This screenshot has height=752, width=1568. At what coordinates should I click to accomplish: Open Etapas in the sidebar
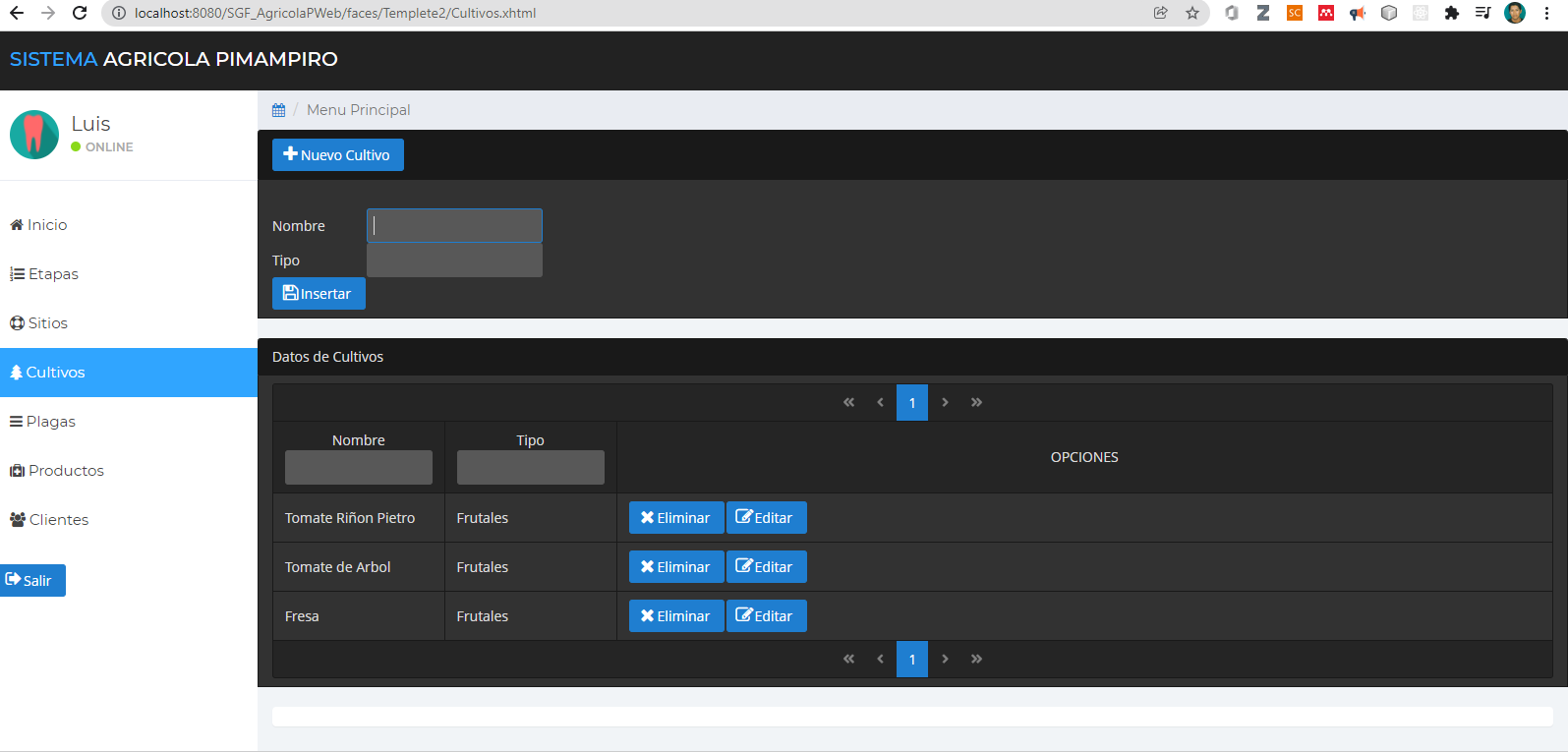click(x=44, y=274)
